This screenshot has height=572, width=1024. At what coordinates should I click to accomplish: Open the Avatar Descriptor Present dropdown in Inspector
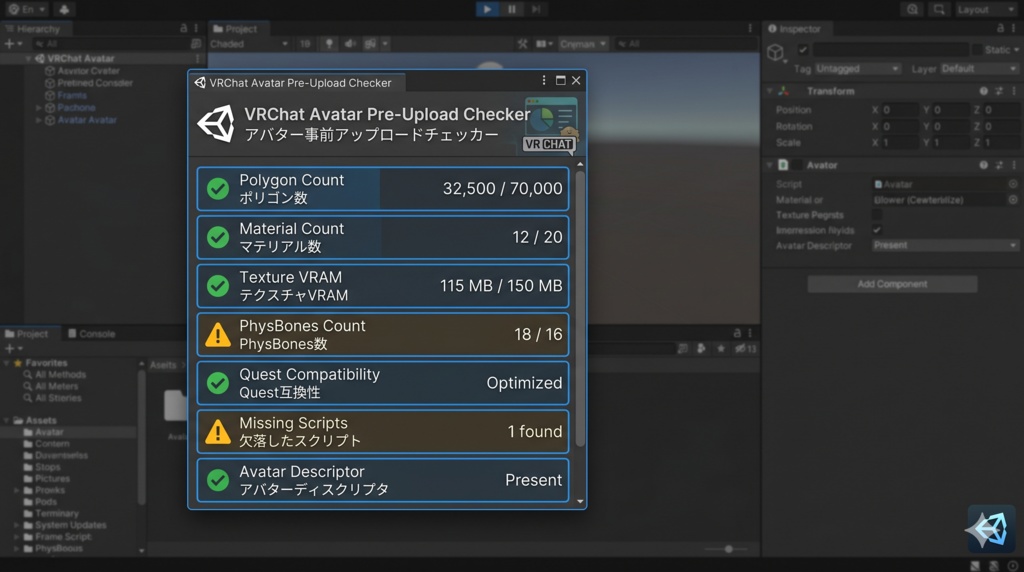(945, 246)
